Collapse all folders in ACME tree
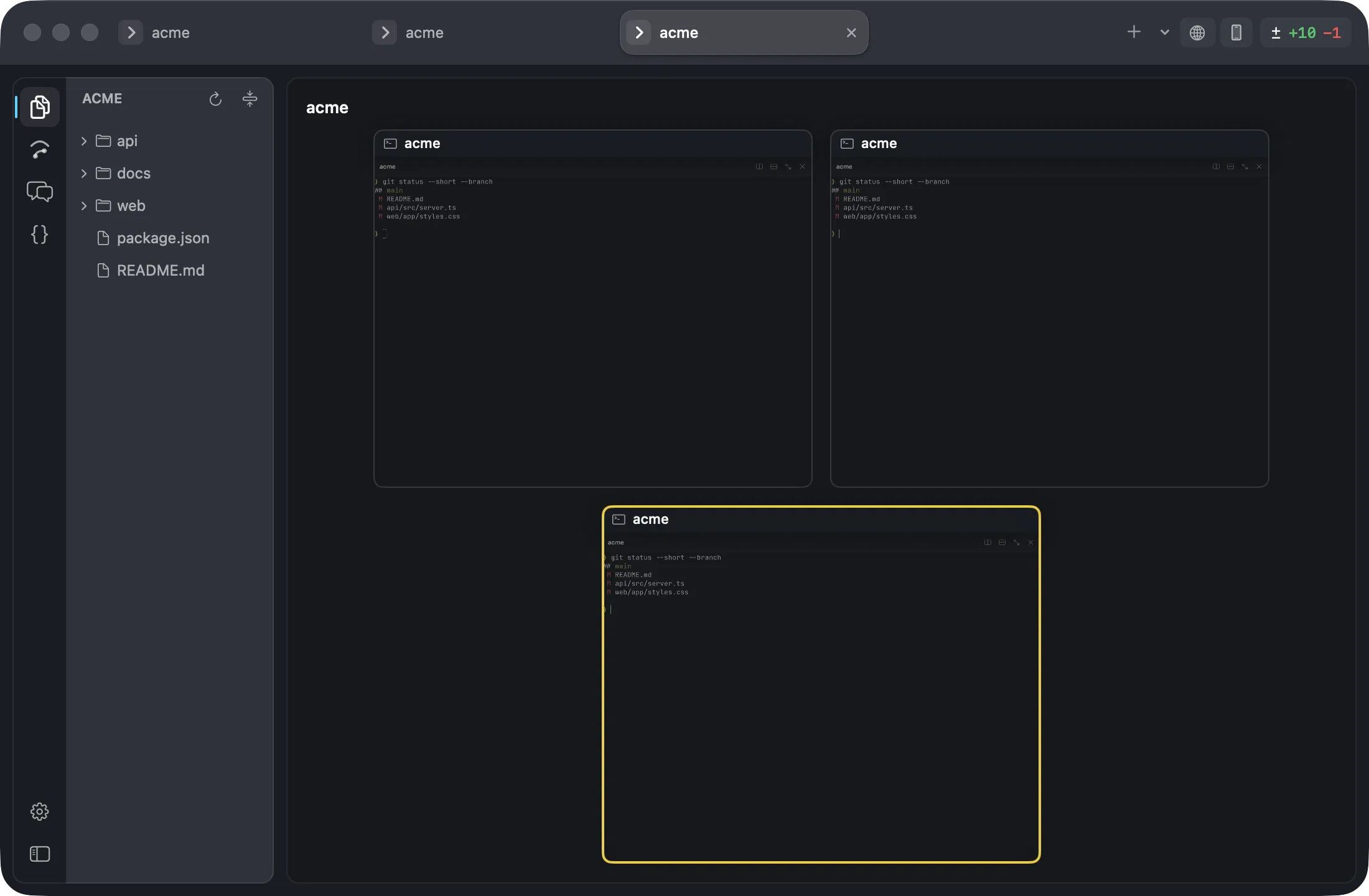Screen dimensions: 1369x896 (250, 99)
